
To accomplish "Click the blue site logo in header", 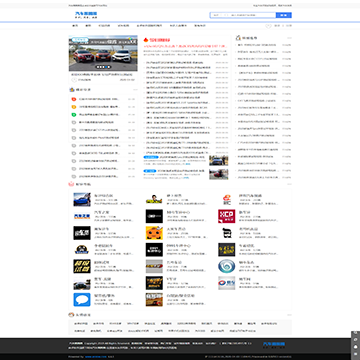I will [86, 15].
